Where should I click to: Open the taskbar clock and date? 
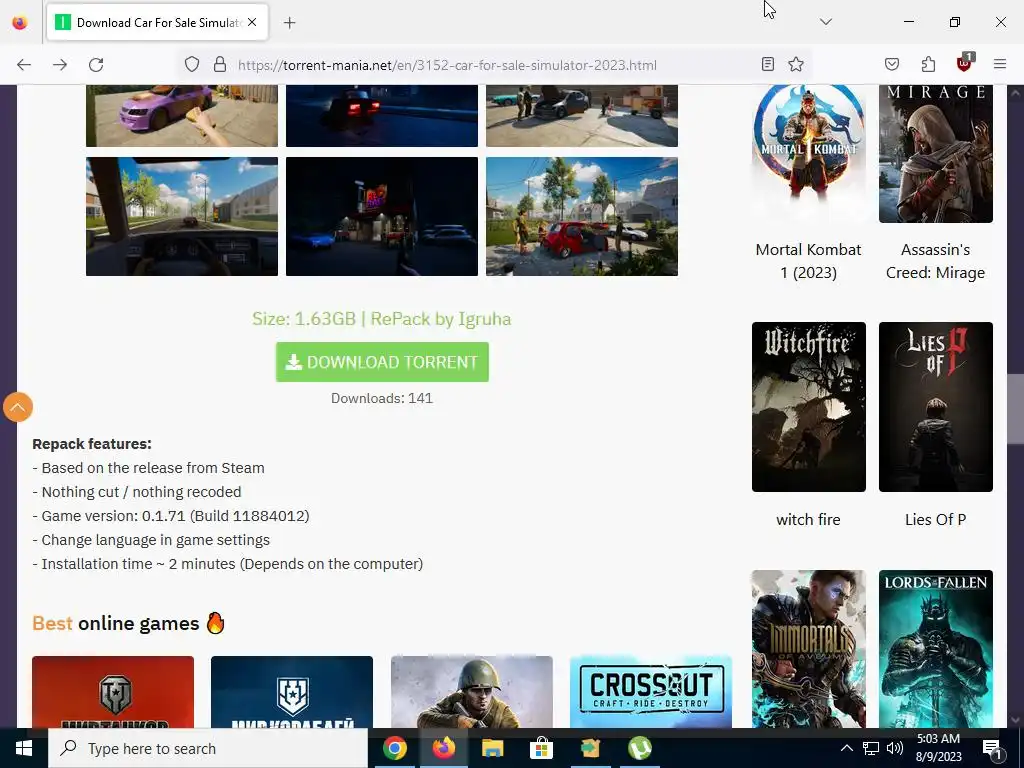point(939,748)
